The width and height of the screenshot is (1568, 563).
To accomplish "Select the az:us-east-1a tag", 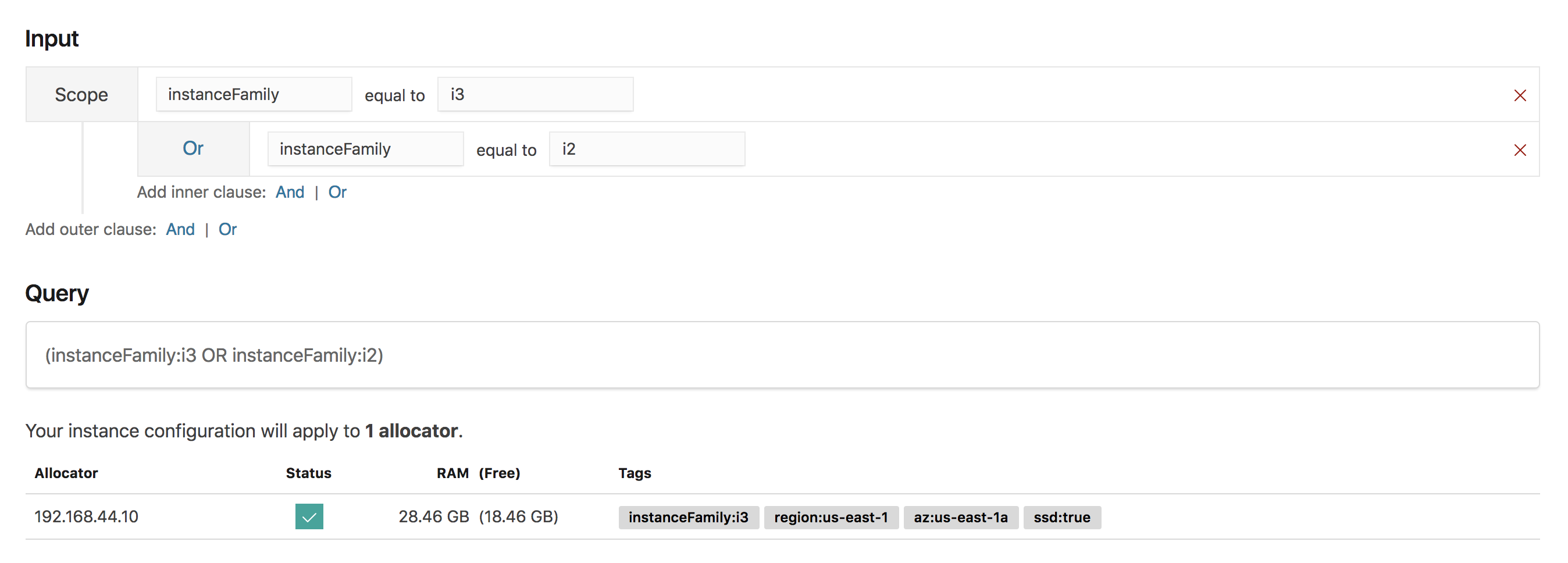I will tap(961, 518).
